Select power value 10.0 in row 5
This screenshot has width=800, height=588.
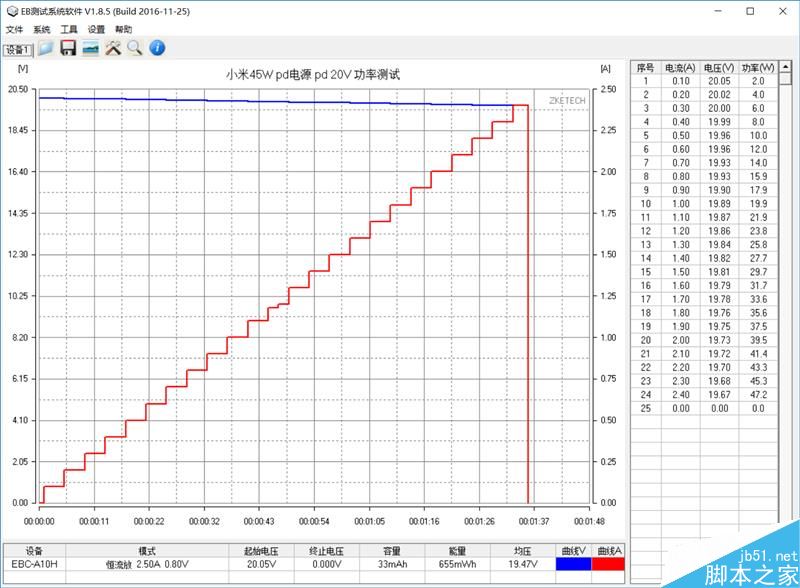[x=758, y=136]
